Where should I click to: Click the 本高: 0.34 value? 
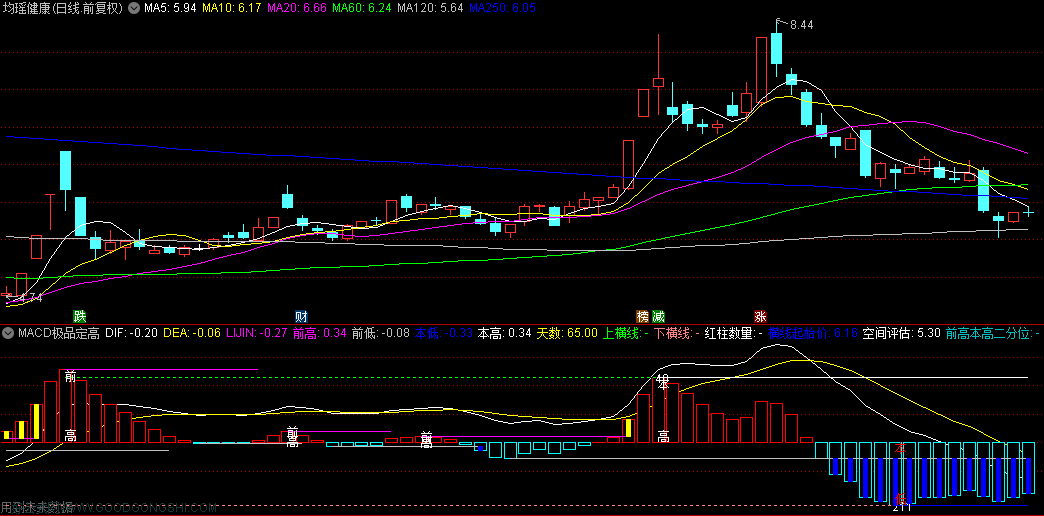click(505, 332)
